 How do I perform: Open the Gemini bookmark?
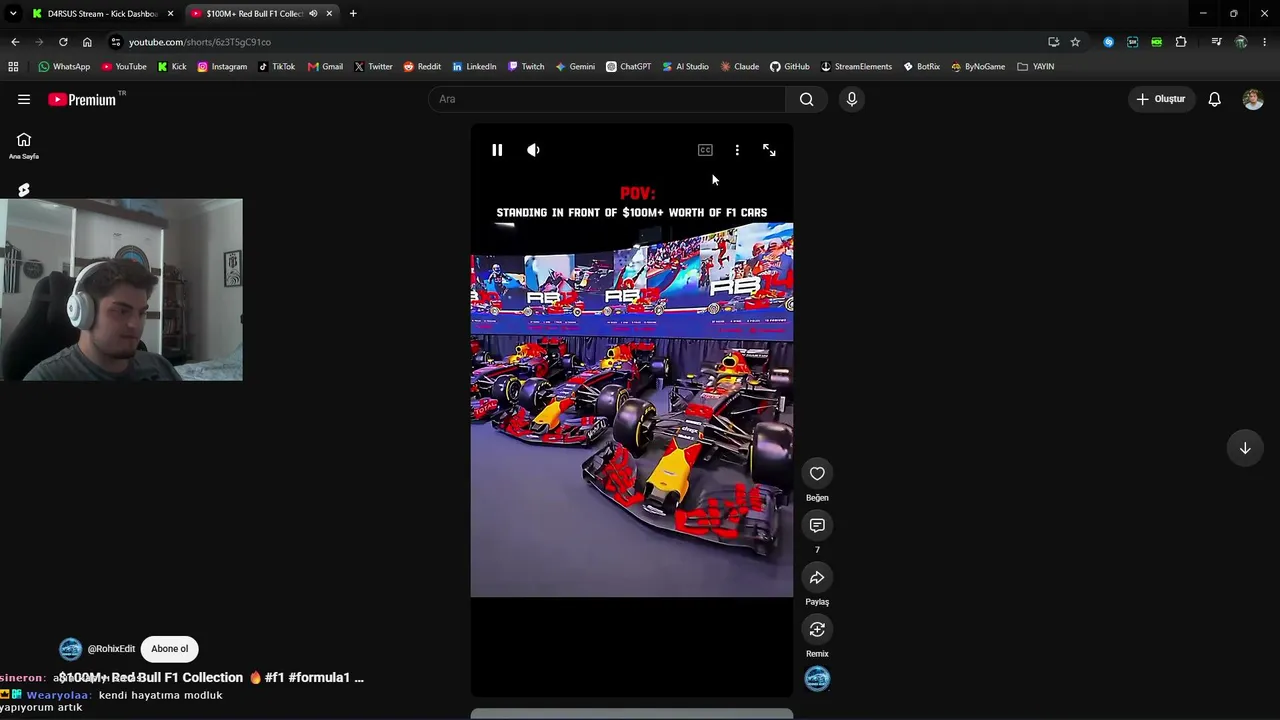point(575,67)
